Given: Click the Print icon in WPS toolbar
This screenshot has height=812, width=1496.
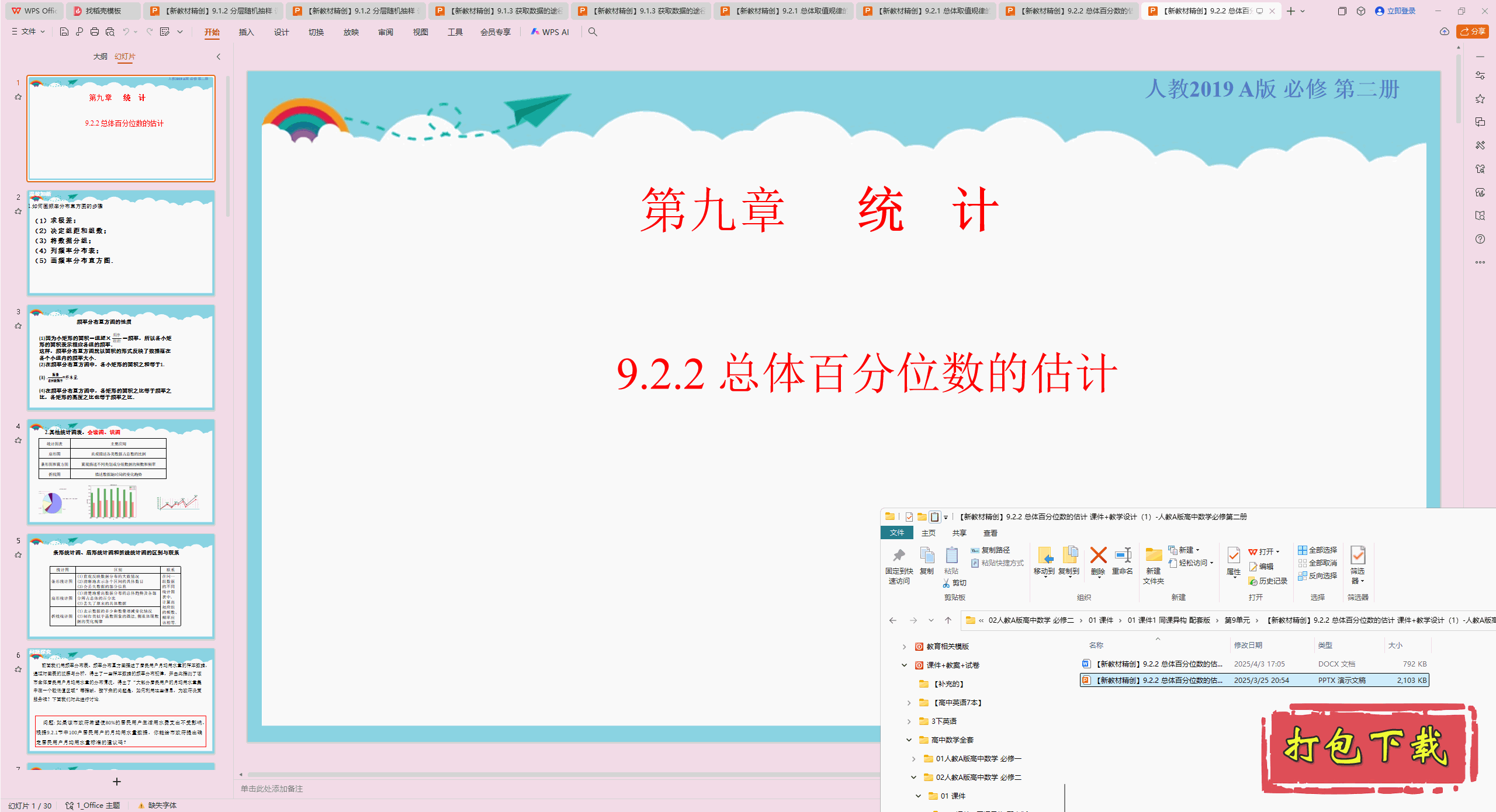Looking at the screenshot, I should pyautogui.click(x=95, y=32).
